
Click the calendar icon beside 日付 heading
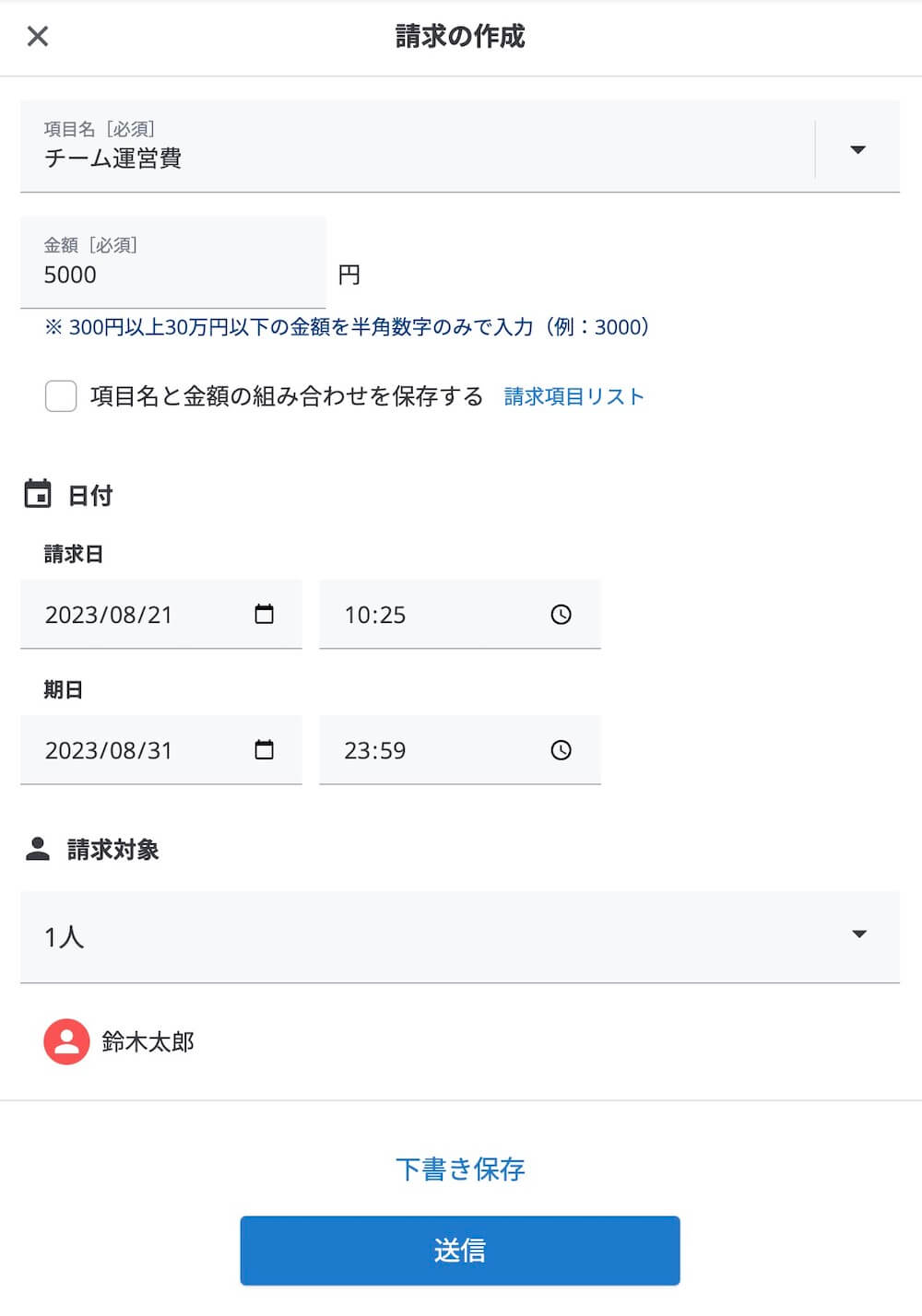pyautogui.click(x=38, y=494)
